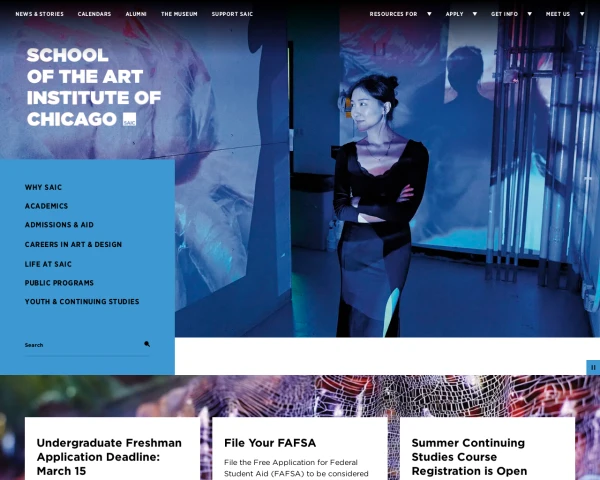This screenshot has height=480, width=600.
Task: Go to Academics in sidebar
Action: [x=46, y=206]
